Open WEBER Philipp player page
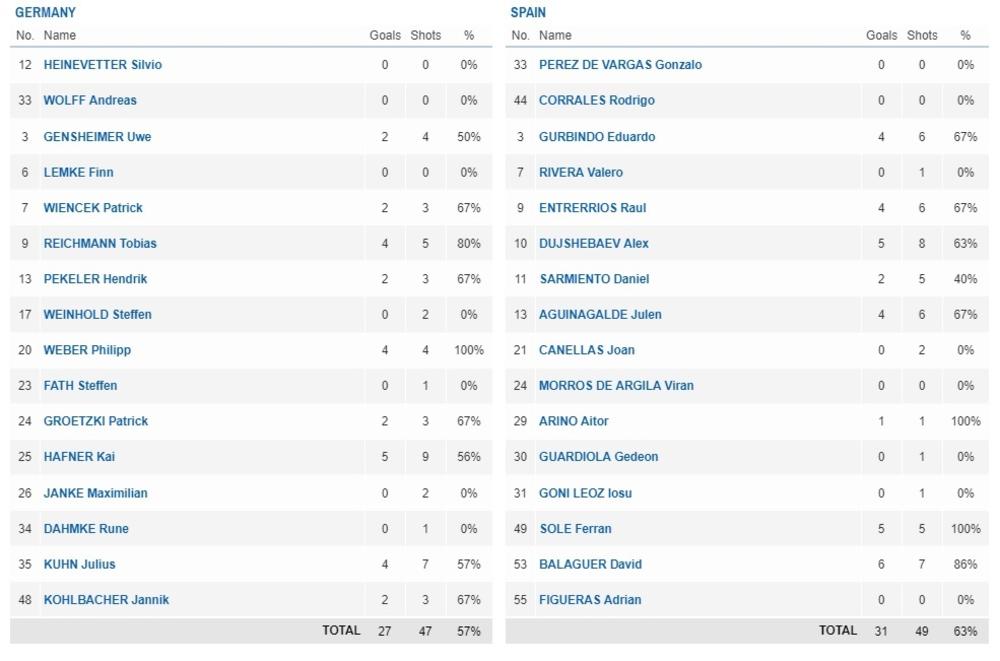Image resolution: width=1000 pixels, height=661 pixels. (x=87, y=350)
